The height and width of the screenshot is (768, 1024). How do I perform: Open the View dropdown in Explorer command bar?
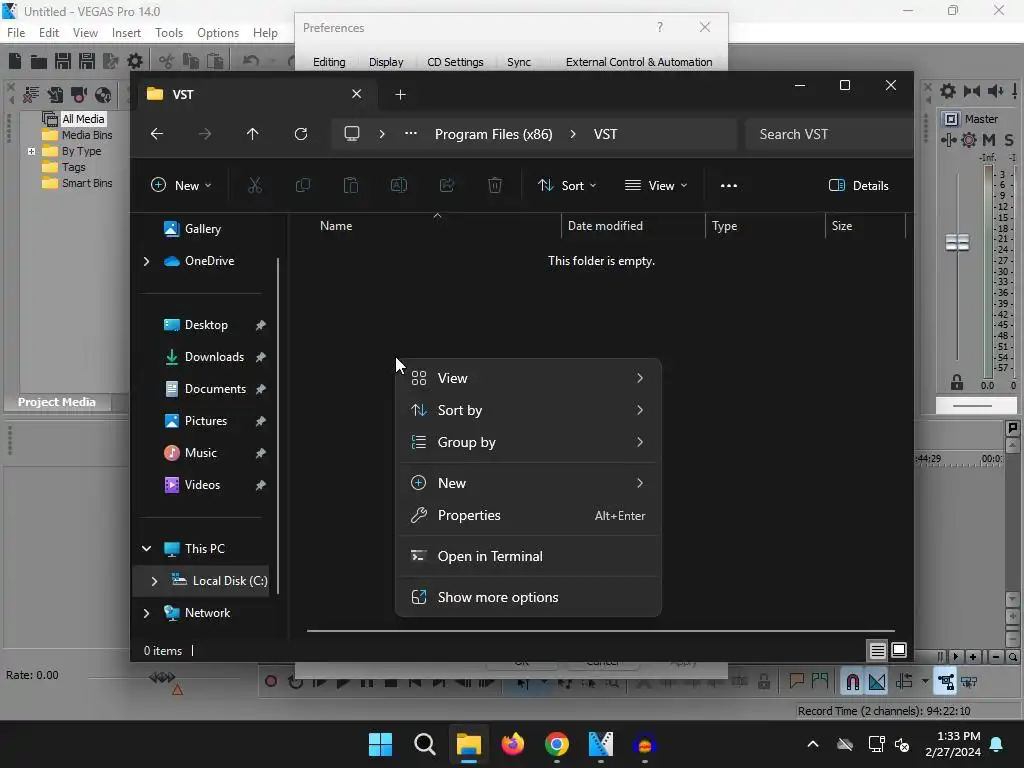pyautogui.click(x=656, y=185)
